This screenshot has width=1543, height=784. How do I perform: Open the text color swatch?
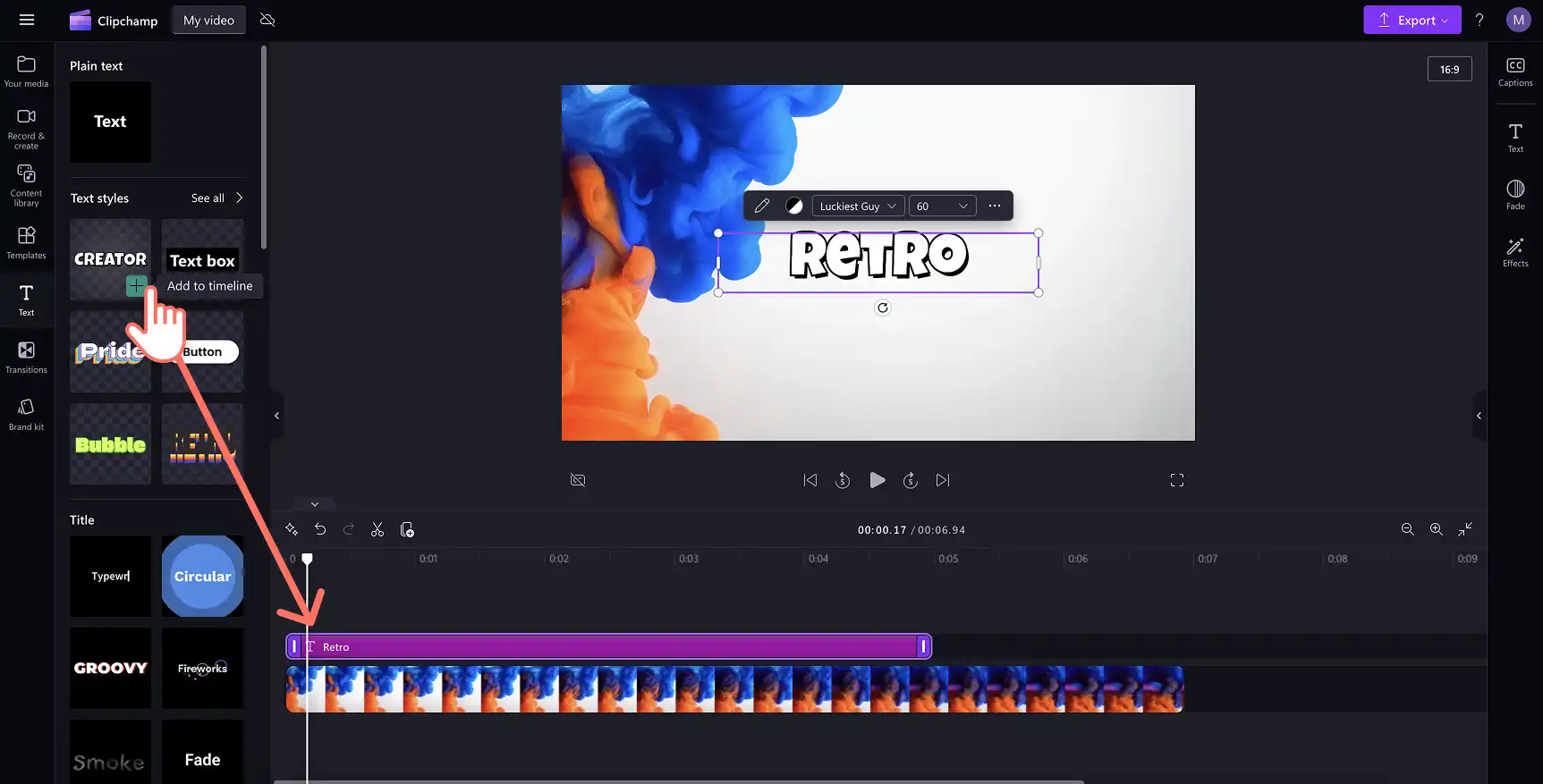(x=793, y=206)
